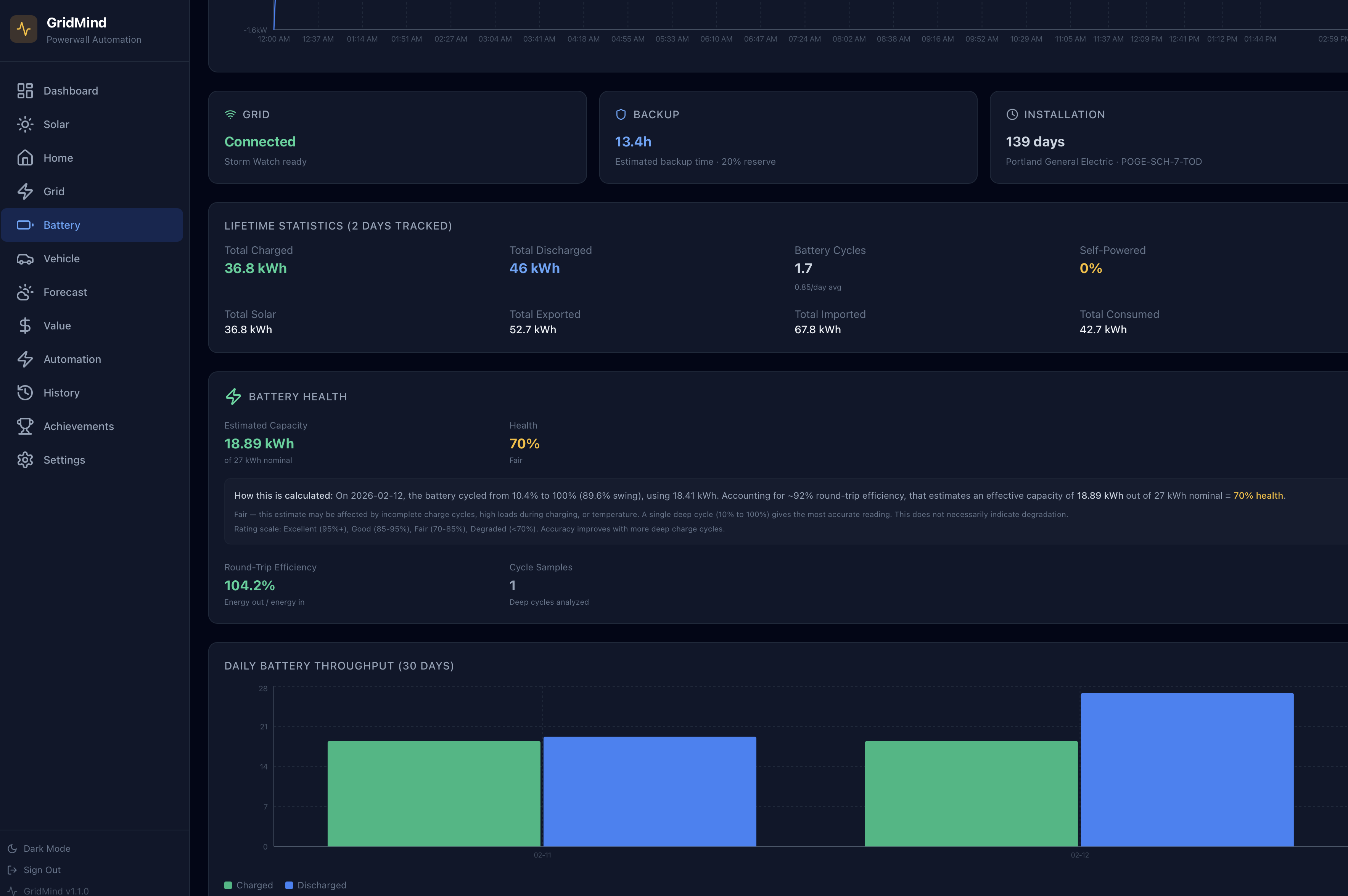Click the Home house icon
The image size is (1348, 896).
coord(24,158)
